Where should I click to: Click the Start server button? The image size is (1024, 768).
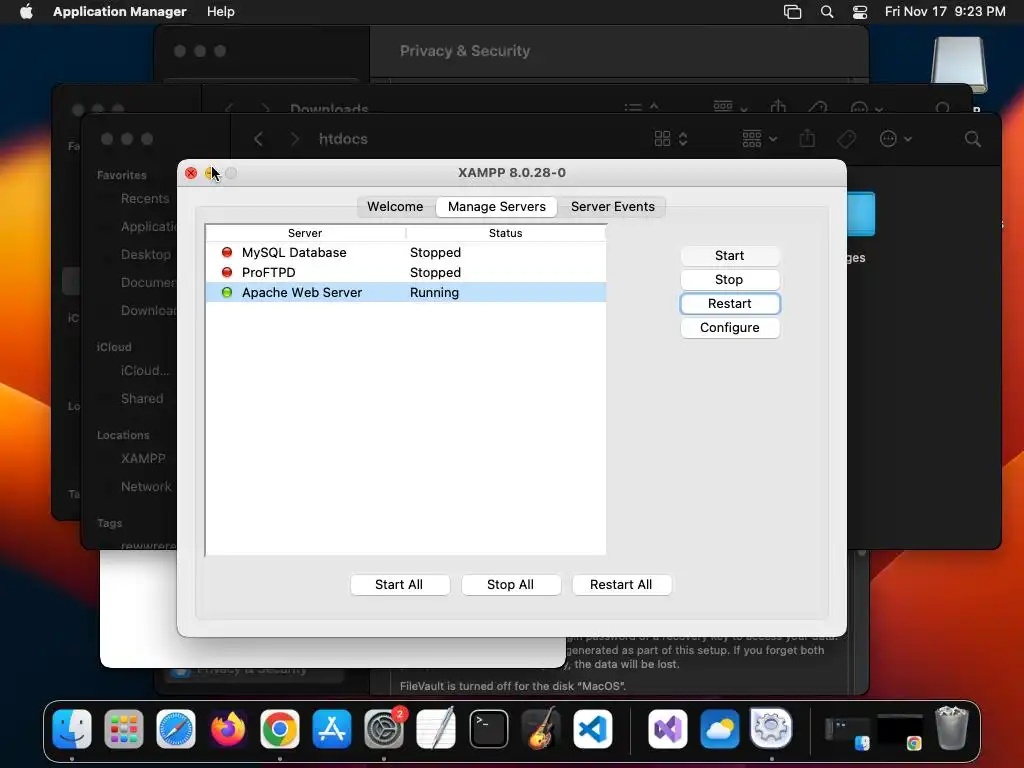pyautogui.click(x=729, y=255)
